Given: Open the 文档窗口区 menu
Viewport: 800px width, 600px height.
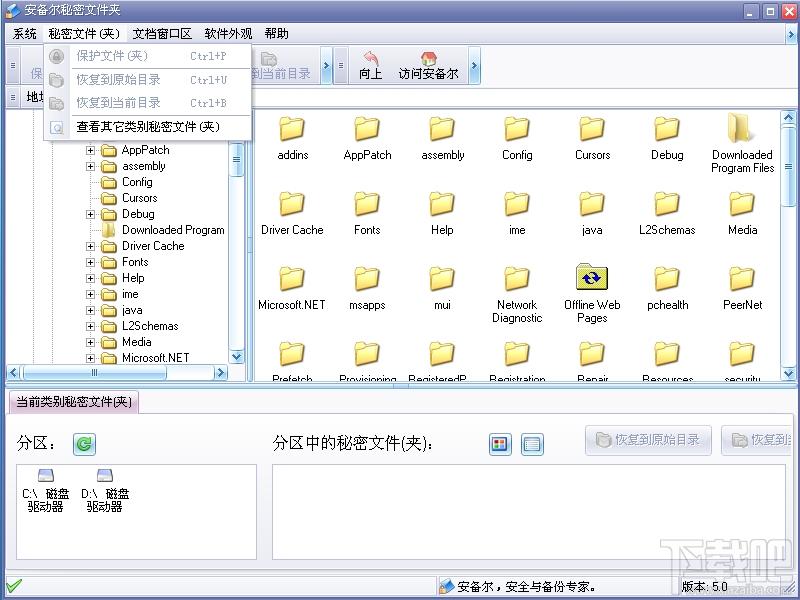Looking at the screenshot, I should click(162, 34).
